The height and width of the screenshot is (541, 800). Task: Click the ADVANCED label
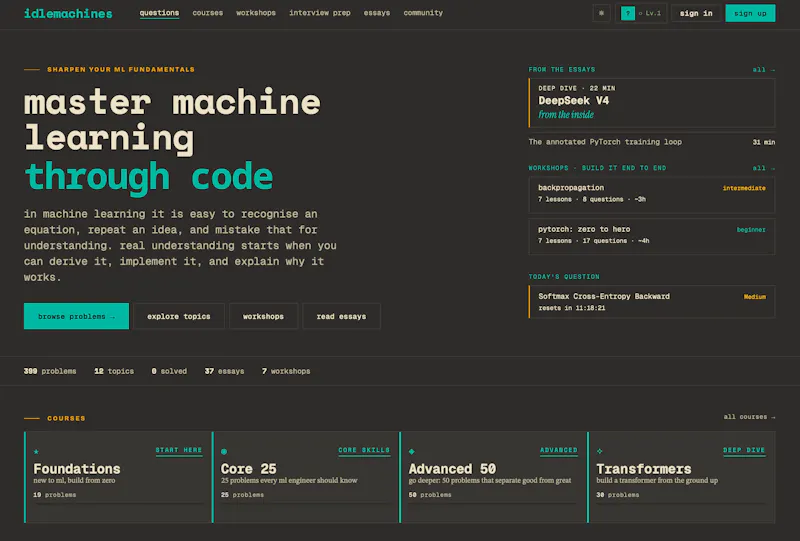pos(559,450)
